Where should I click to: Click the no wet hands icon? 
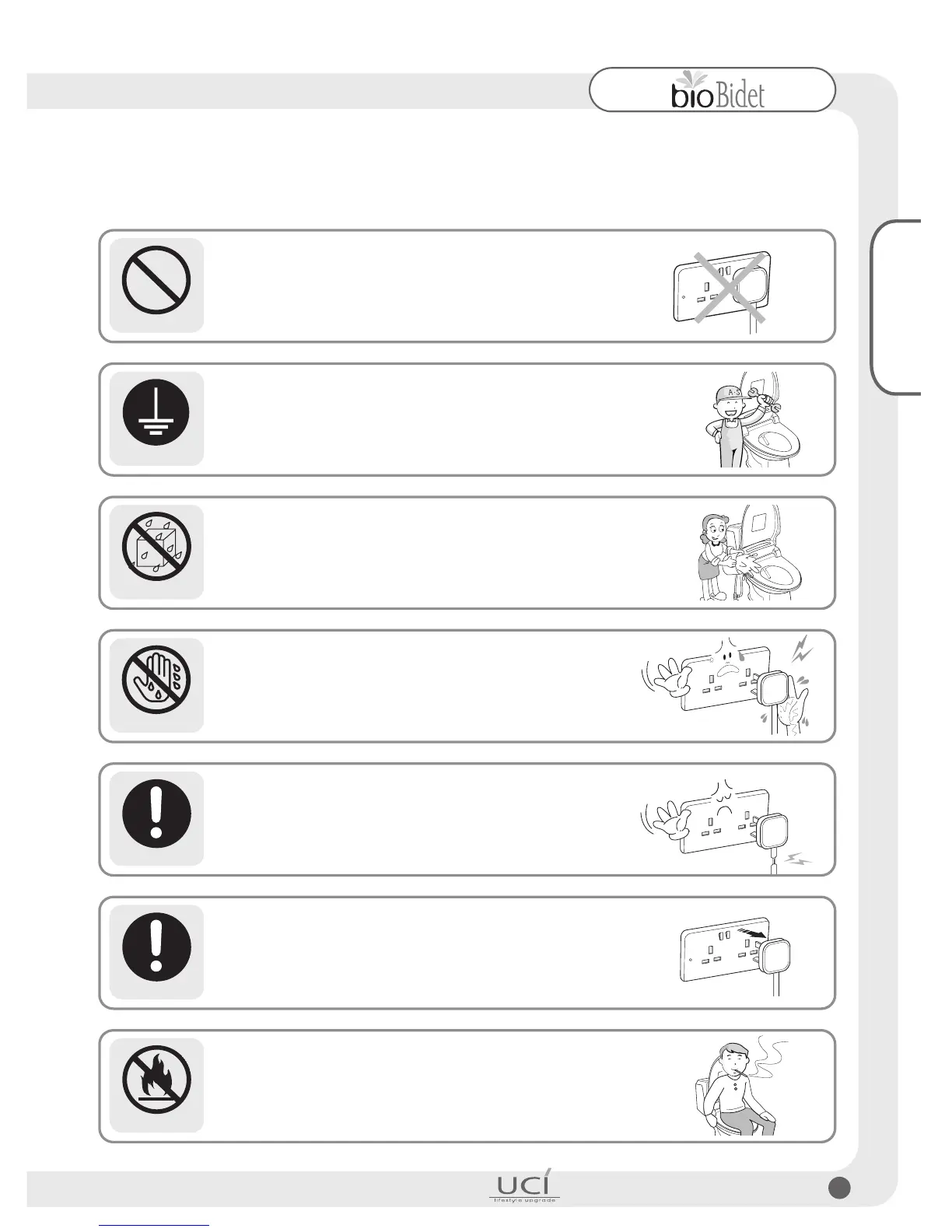(156, 681)
